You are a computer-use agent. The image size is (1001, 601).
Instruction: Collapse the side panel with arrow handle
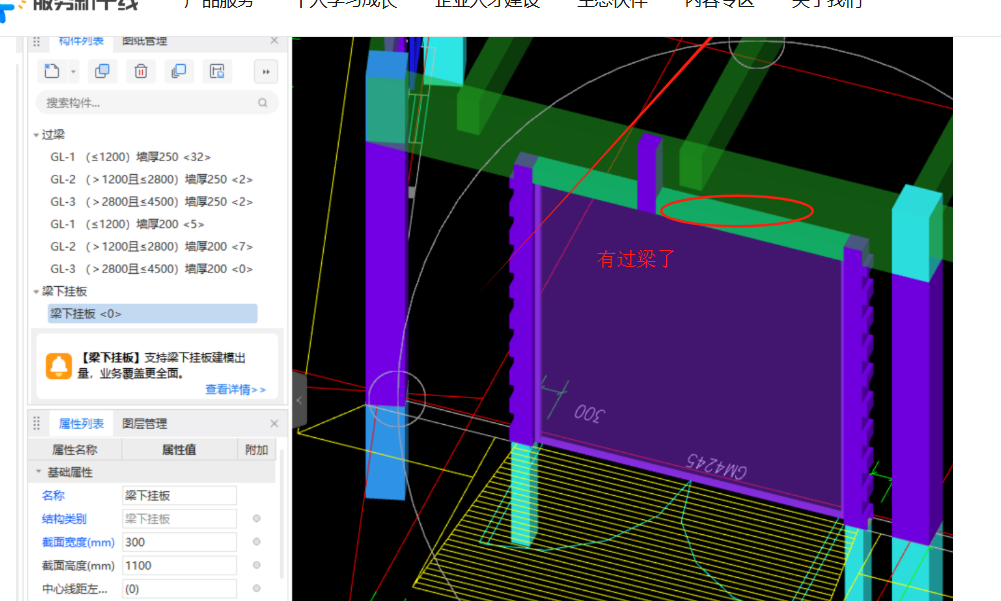pyautogui.click(x=299, y=400)
